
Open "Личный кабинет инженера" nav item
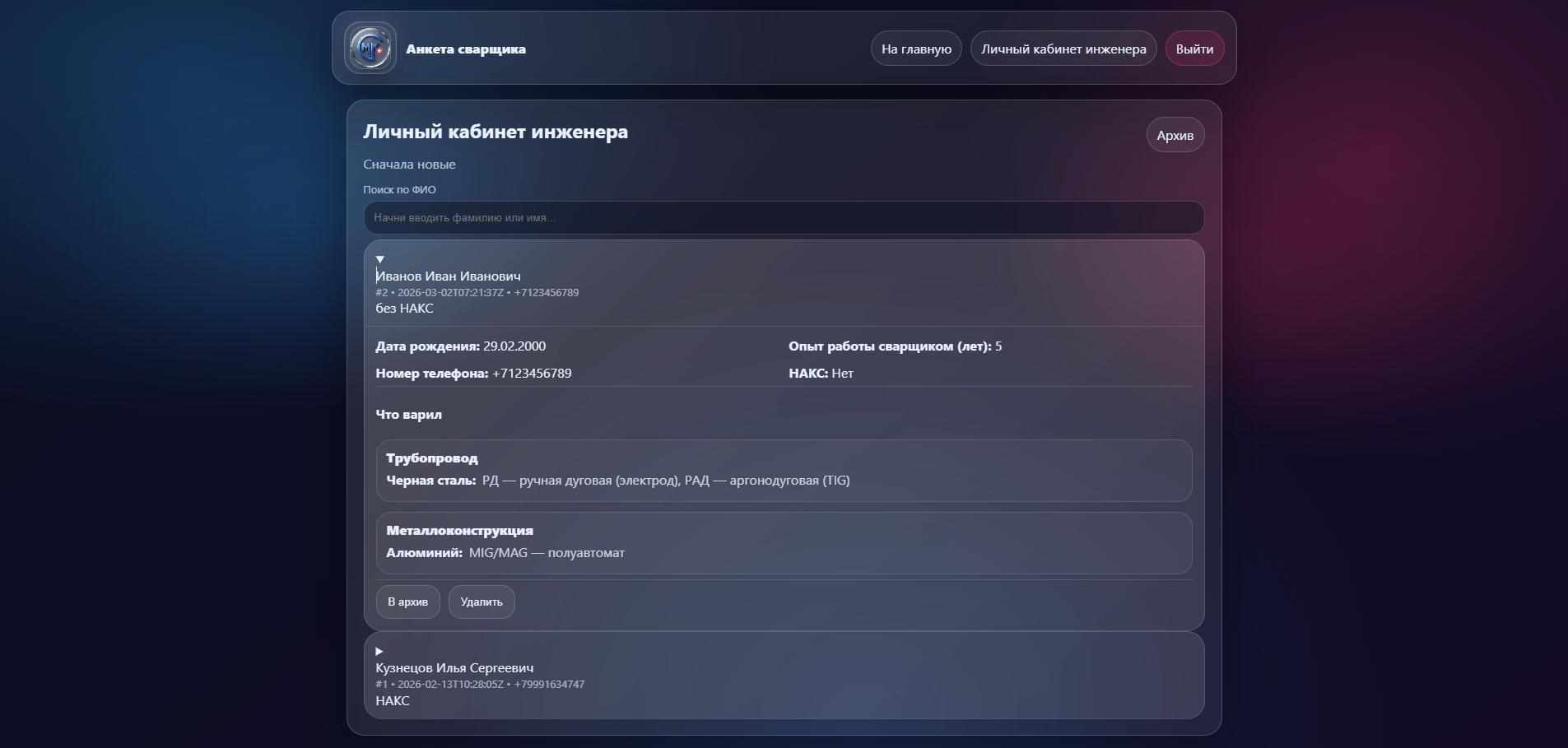click(1063, 49)
